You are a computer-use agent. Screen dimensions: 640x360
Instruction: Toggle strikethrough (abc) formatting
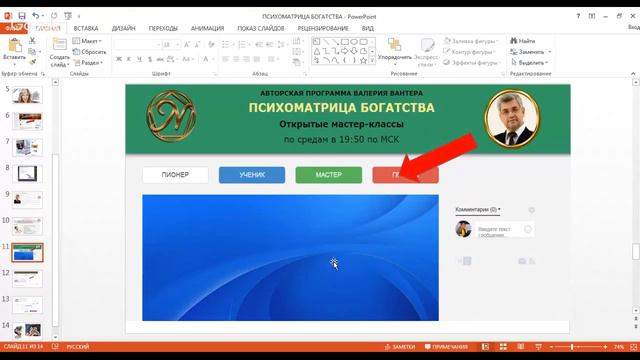(160, 59)
